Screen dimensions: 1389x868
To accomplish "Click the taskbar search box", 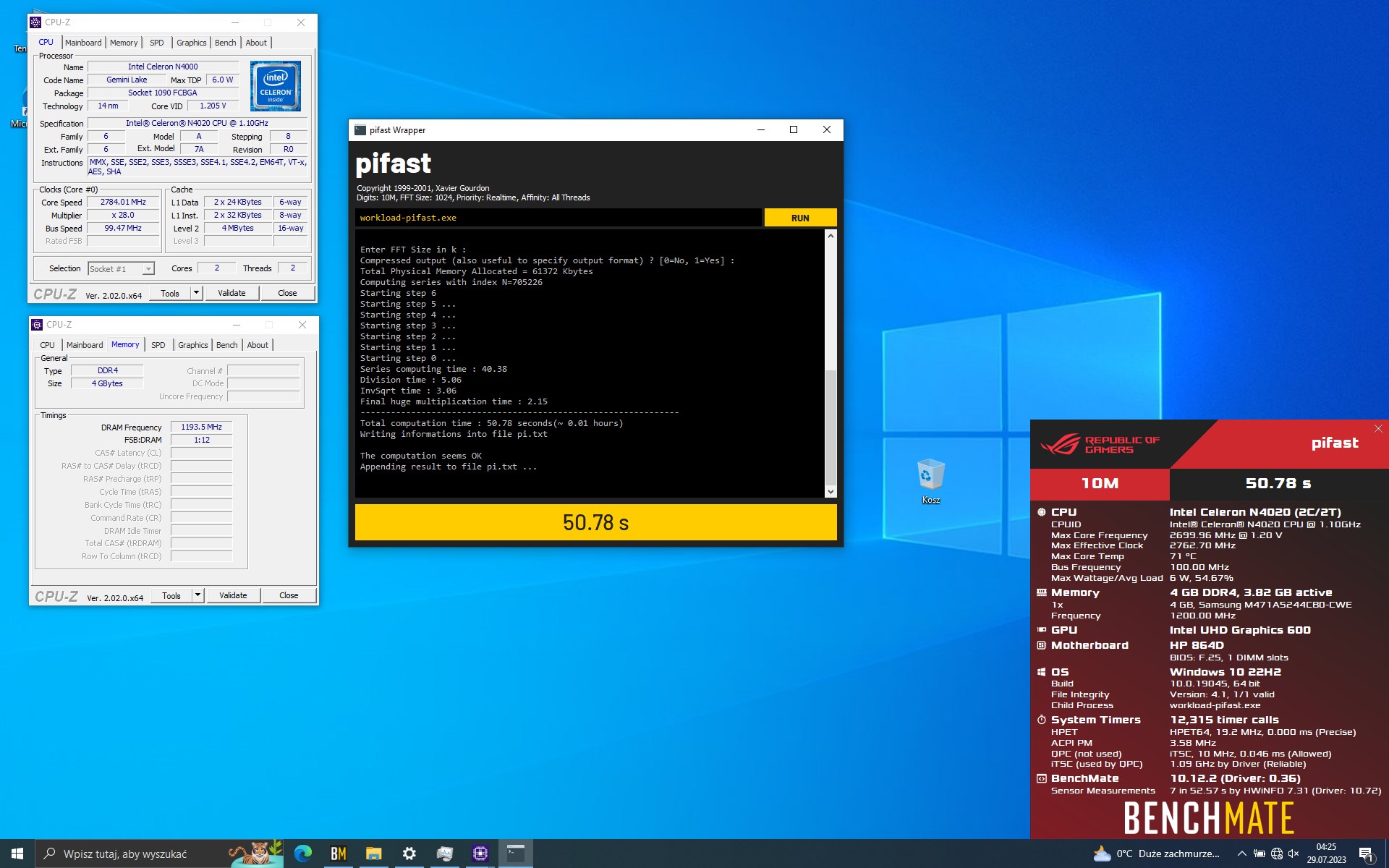I will tap(158, 854).
